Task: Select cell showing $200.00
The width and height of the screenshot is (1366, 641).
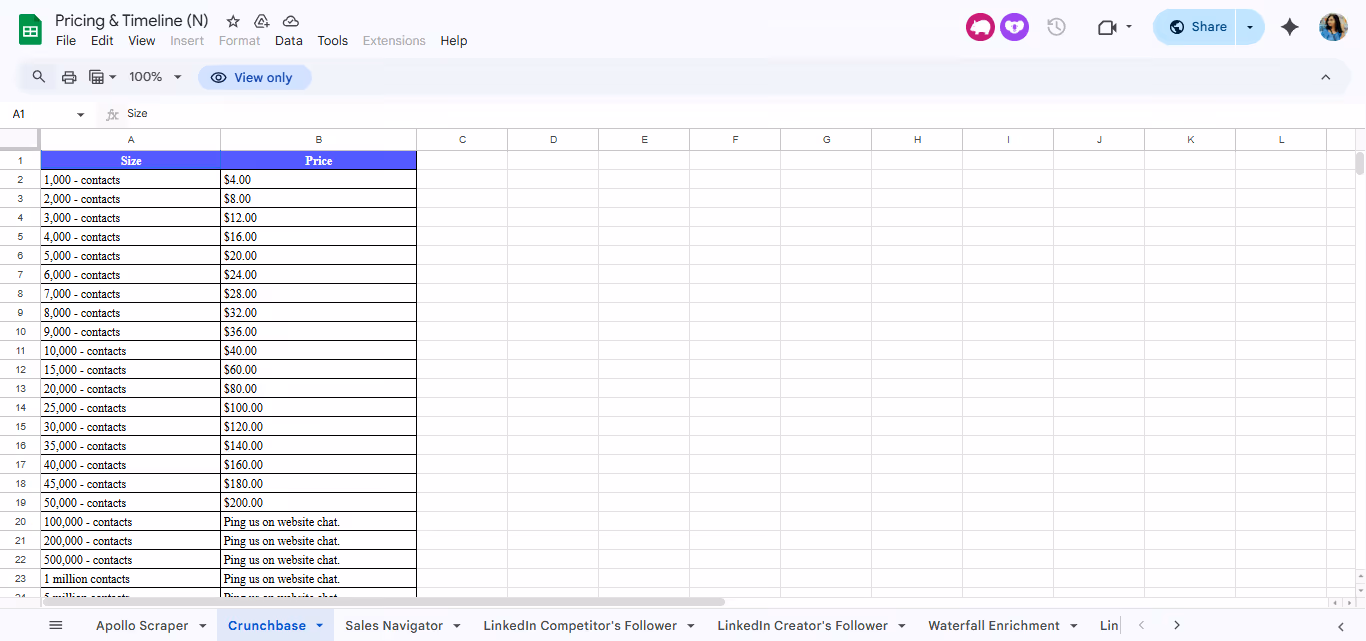Action: 318,503
